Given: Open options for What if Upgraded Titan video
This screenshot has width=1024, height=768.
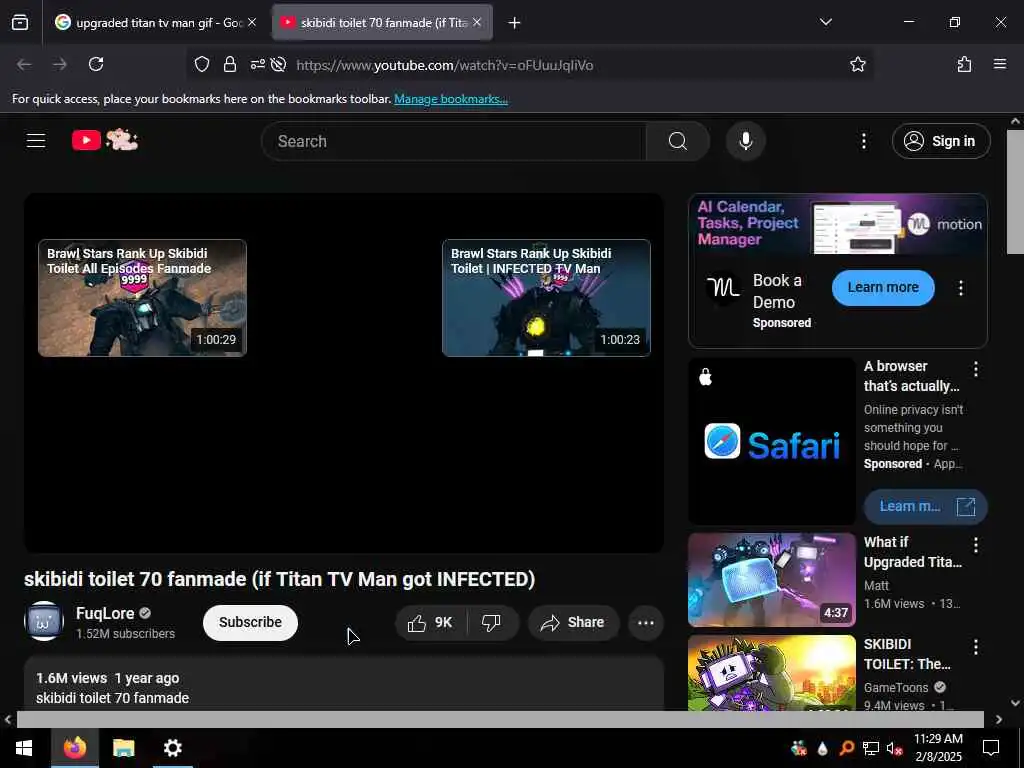Looking at the screenshot, I should coord(976,545).
